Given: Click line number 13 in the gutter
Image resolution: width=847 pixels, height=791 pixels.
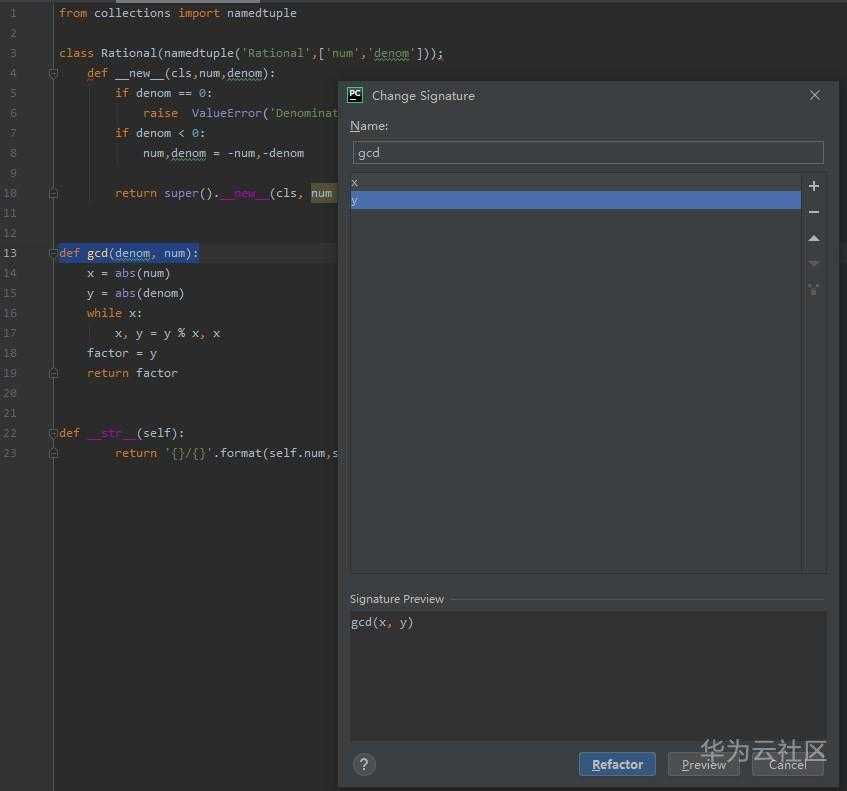Looking at the screenshot, I should coord(11,253).
